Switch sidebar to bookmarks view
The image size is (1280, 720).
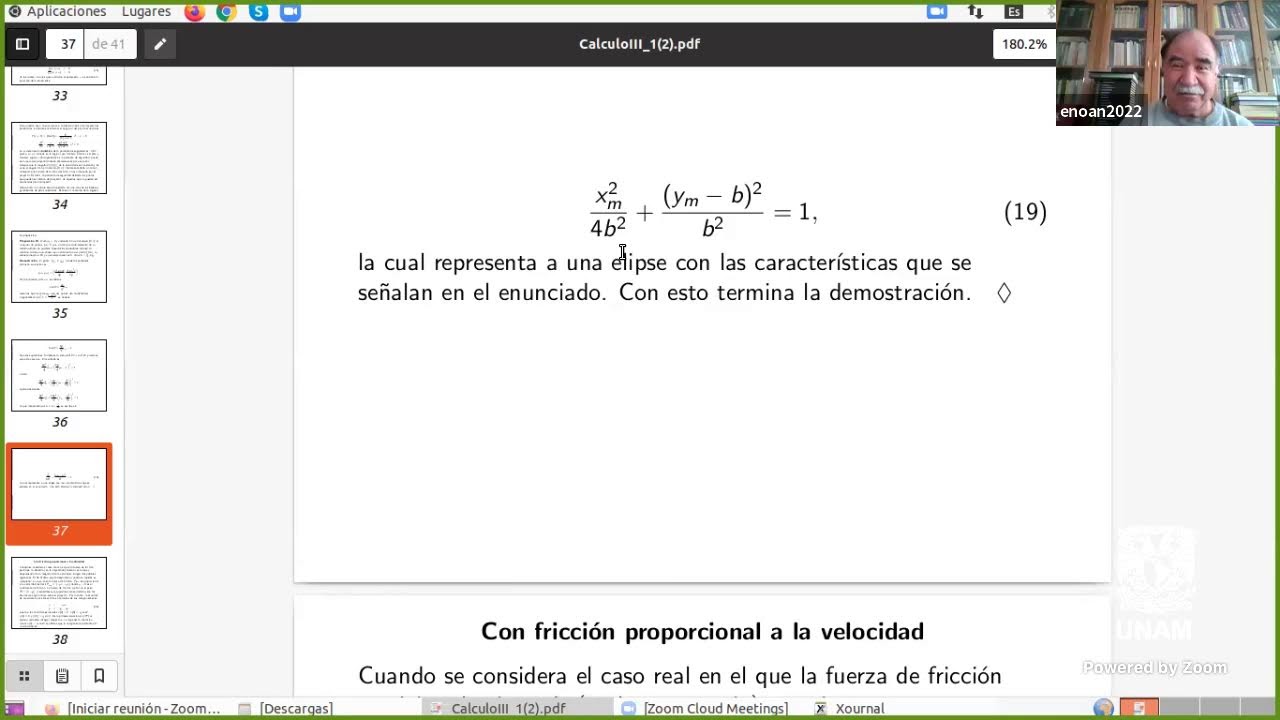pos(99,676)
